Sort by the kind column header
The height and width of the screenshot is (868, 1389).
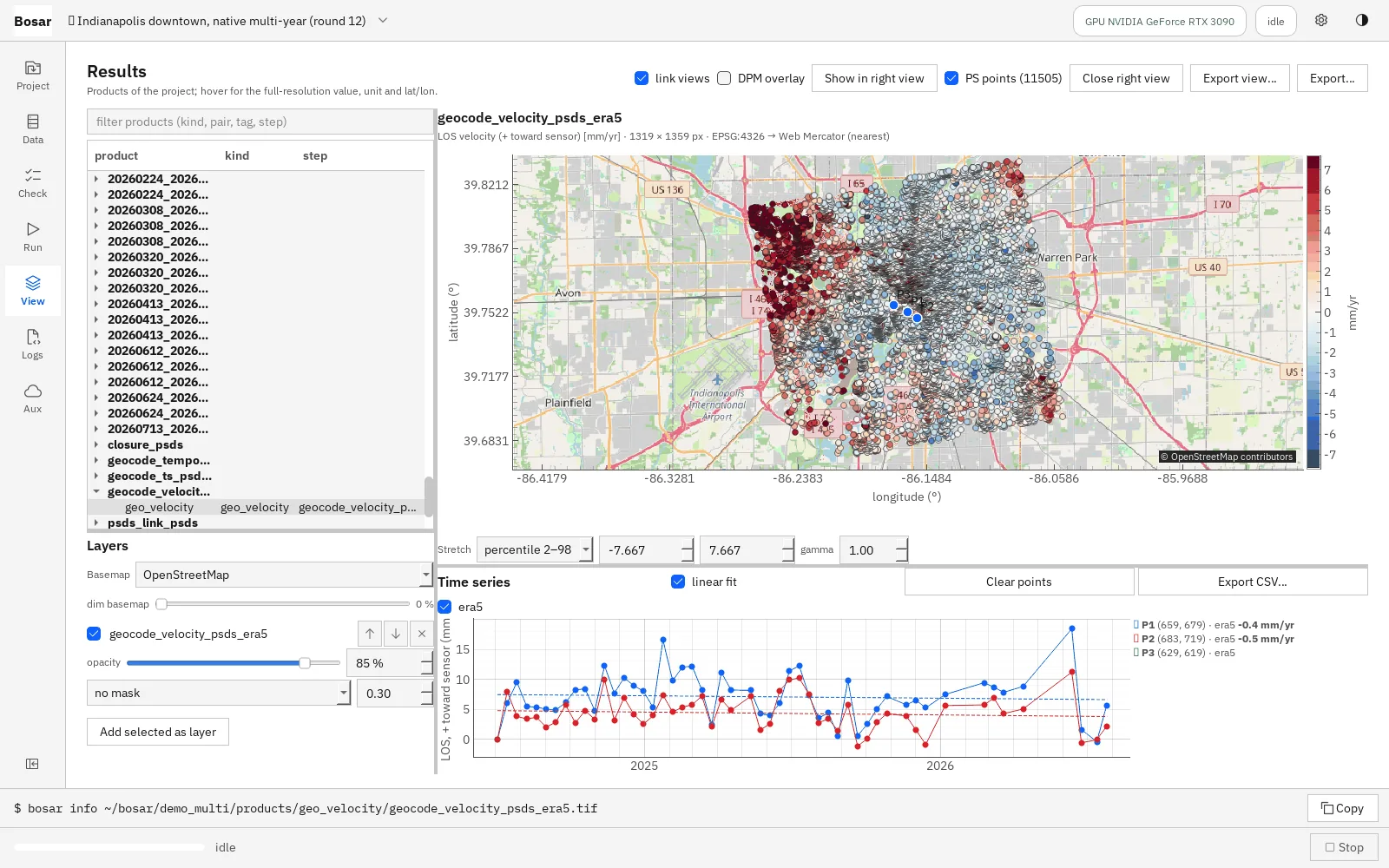pos(237,156)
